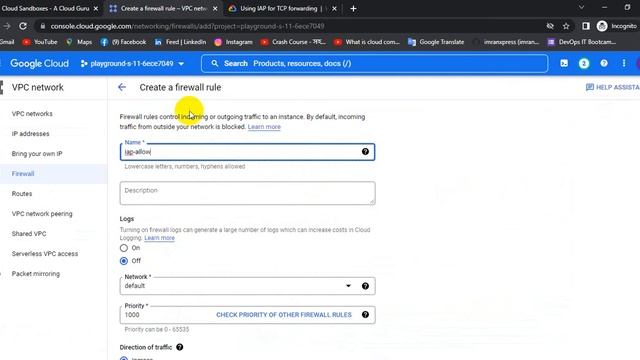This screenshot has height=360, width=640.
Task: Open VPC network peering in sidebar
Action: (42, 214)
